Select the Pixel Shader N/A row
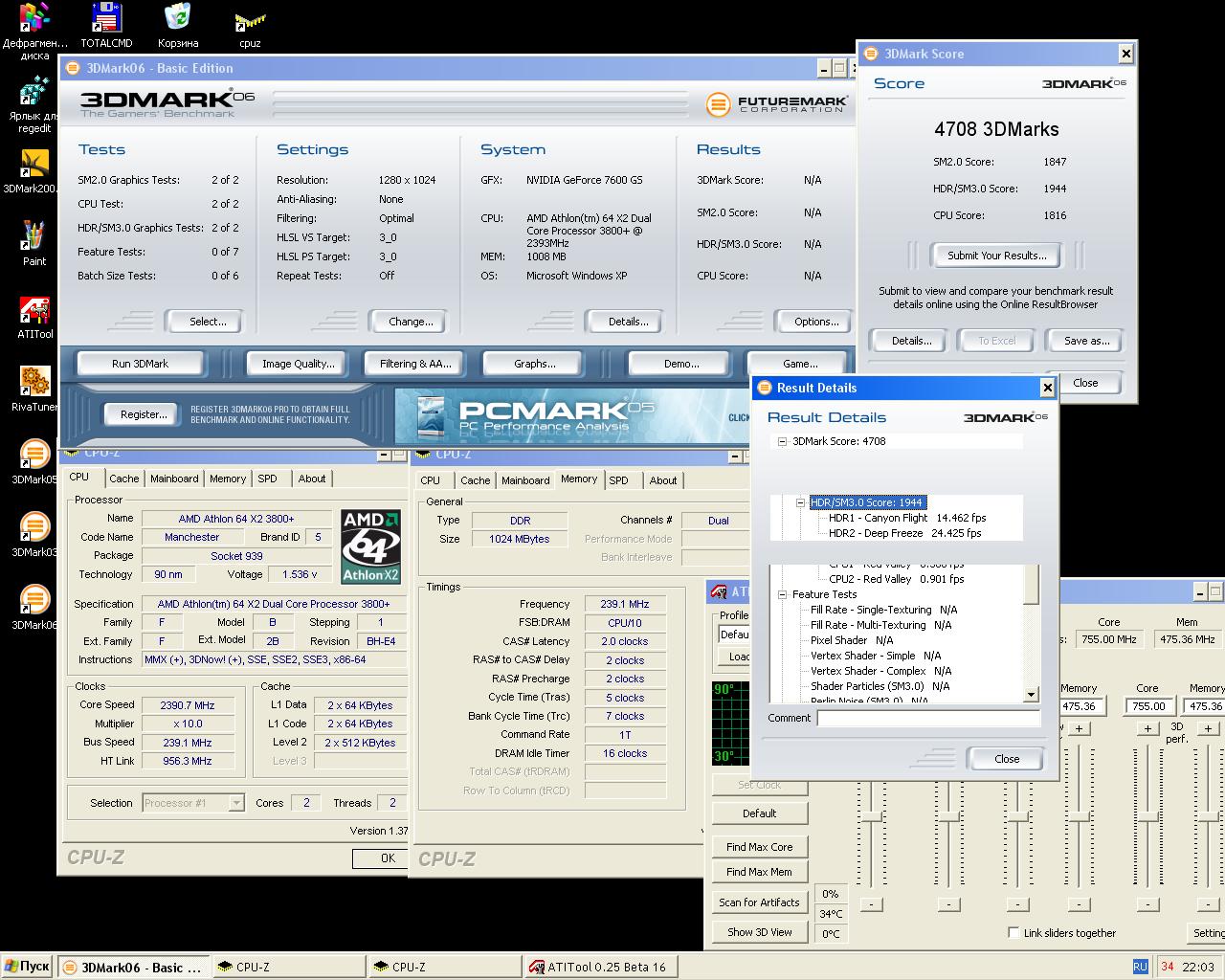 click(x=852, y=640)
